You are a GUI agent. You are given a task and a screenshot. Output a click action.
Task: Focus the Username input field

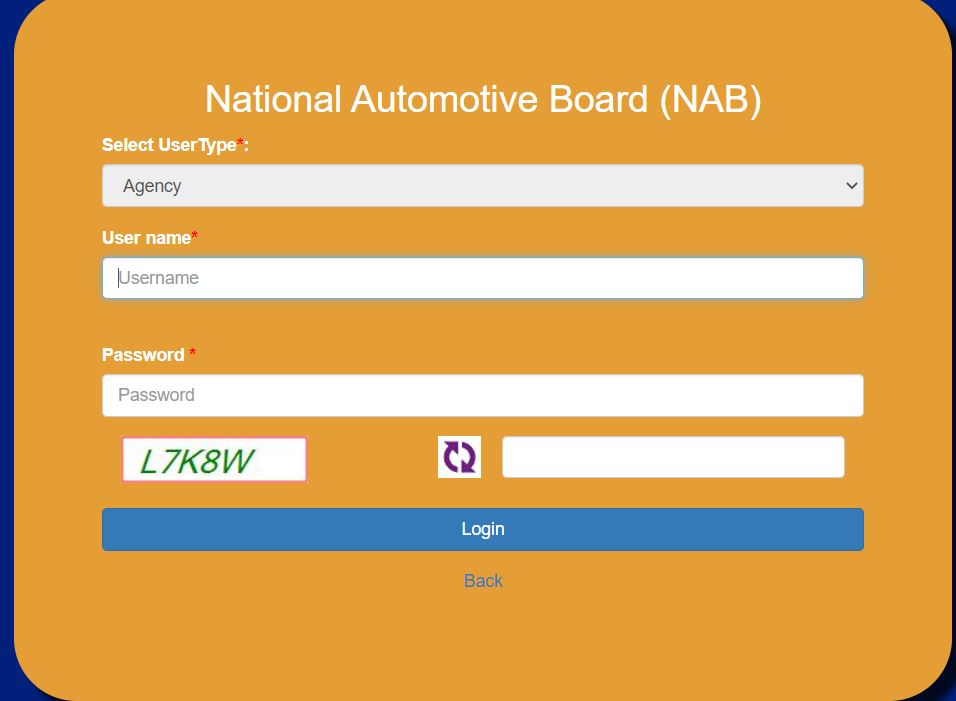pos(482,278)
